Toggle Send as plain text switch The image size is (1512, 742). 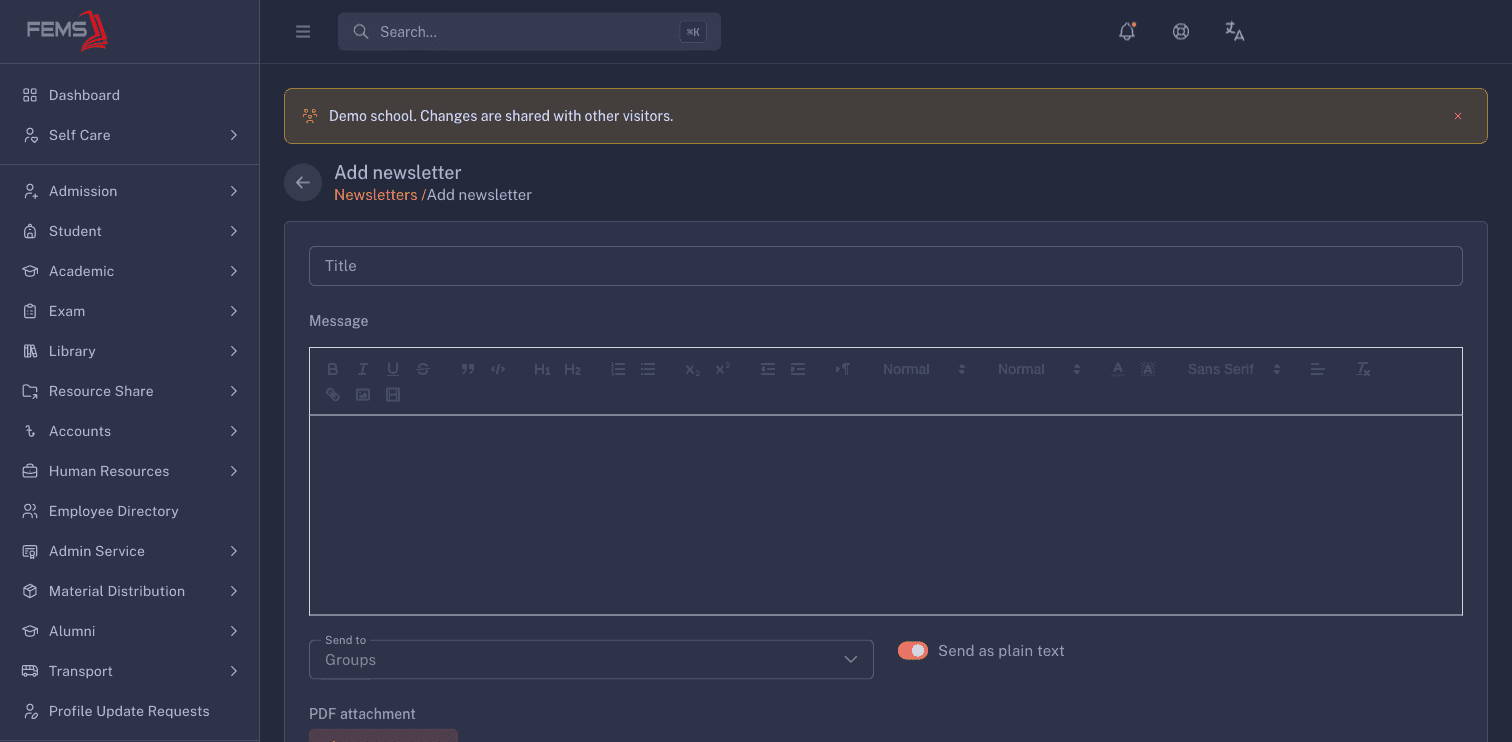tap(913, 651)
